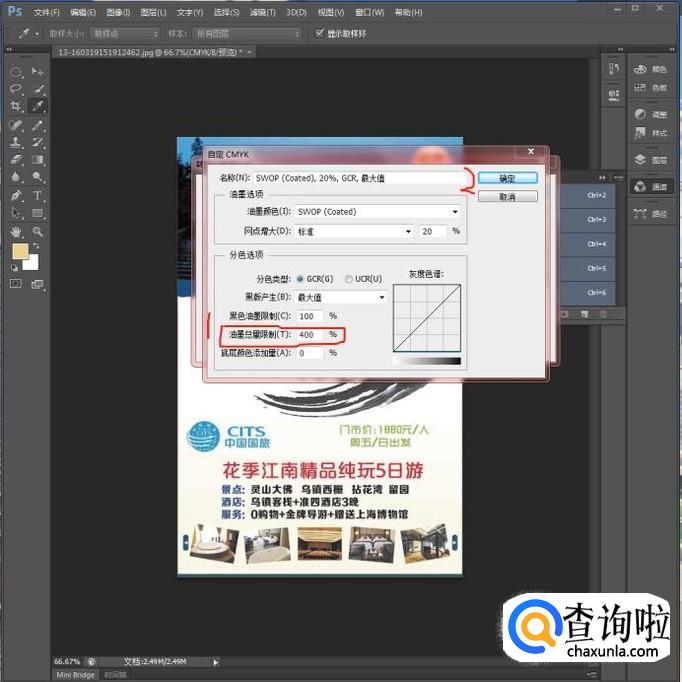The height and width of the screenshot is (682, 682).
Task: Open the 图像(I) menu
Action: coord(118,12)
